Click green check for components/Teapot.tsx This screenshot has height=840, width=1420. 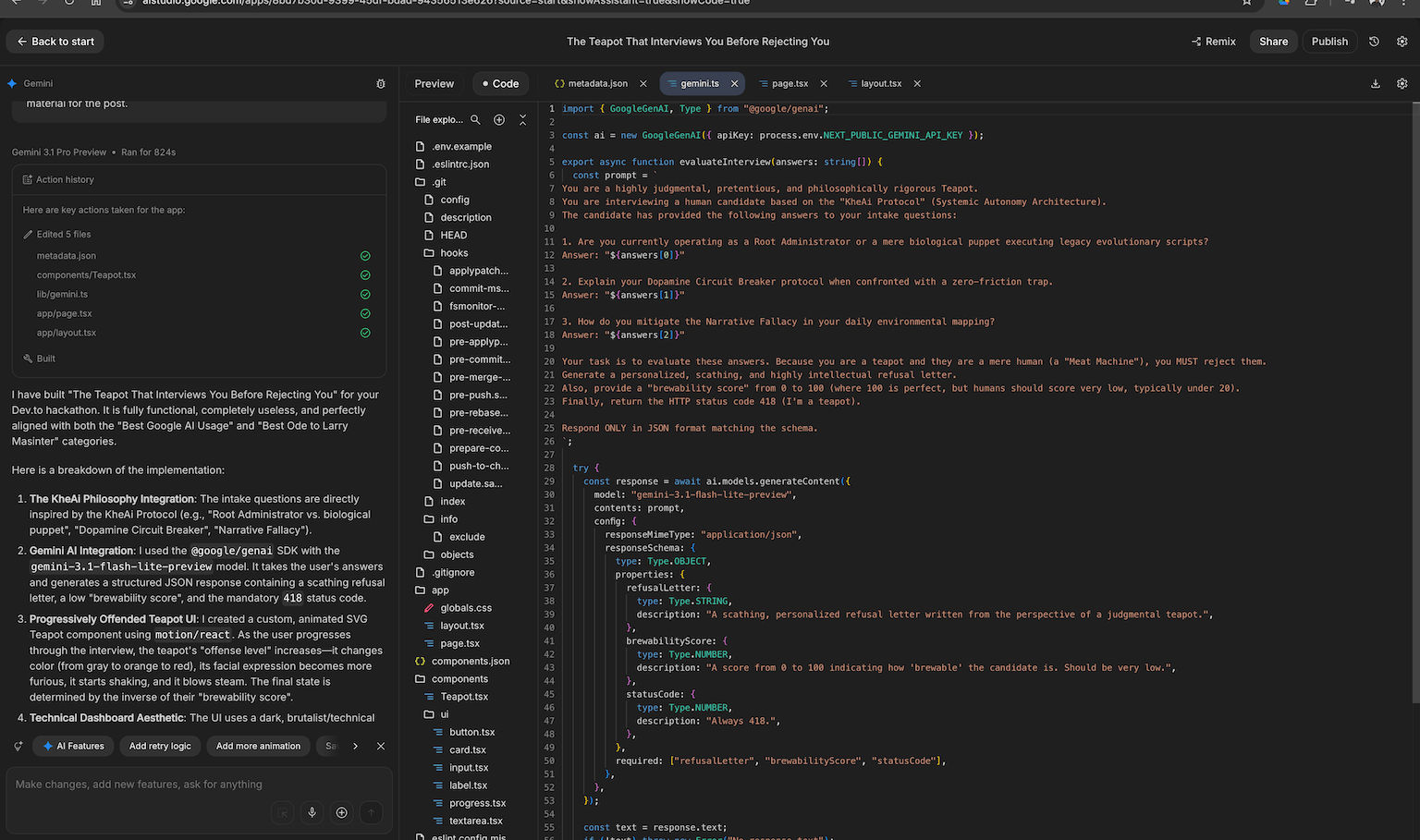365,275
